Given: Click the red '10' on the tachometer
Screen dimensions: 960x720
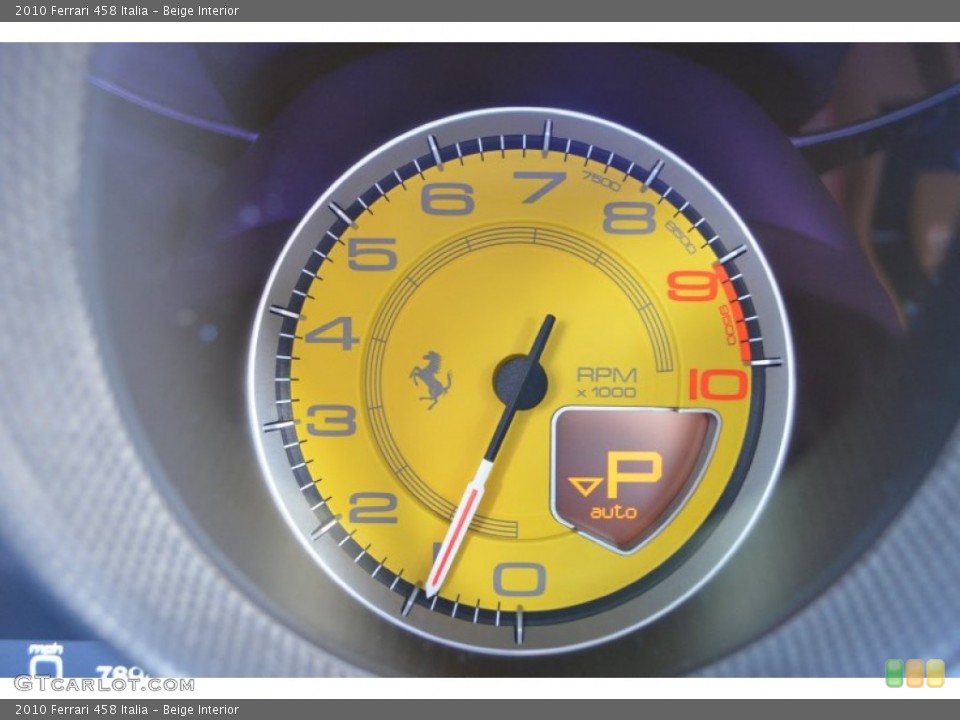Looking at the screenshot, I should (718, 384).
